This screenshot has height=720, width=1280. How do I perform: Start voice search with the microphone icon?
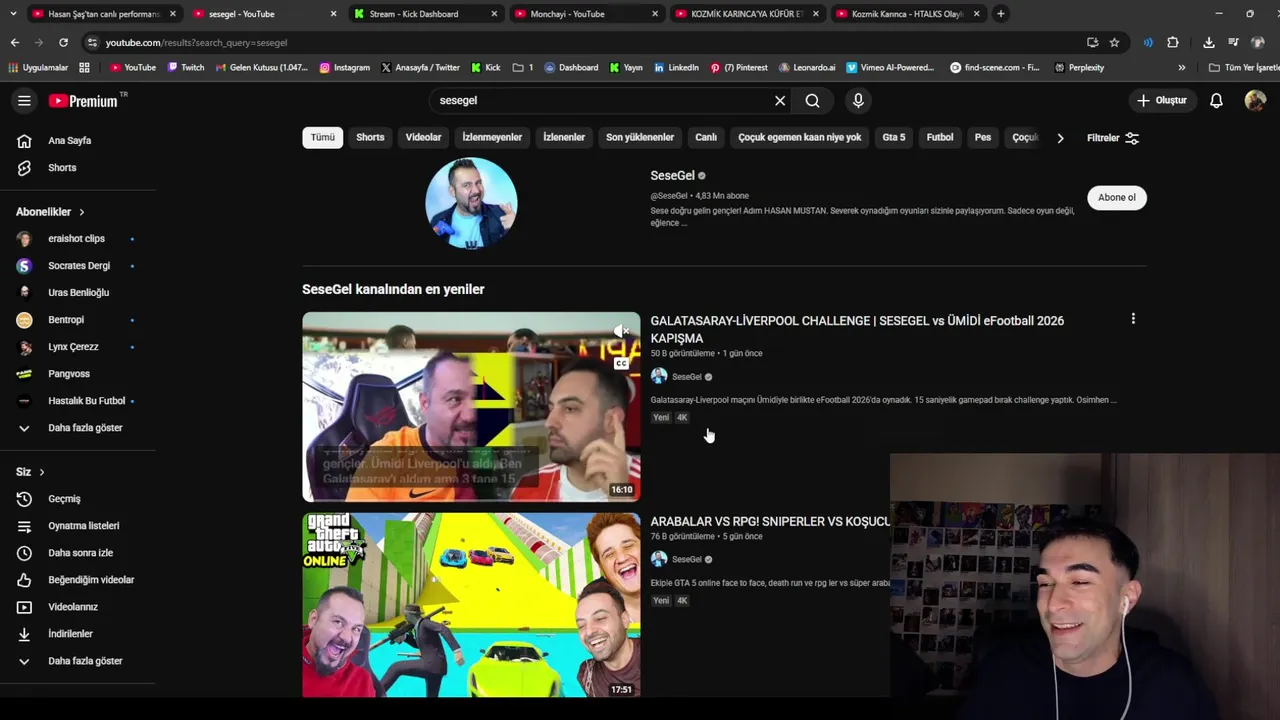coord(858,100)
